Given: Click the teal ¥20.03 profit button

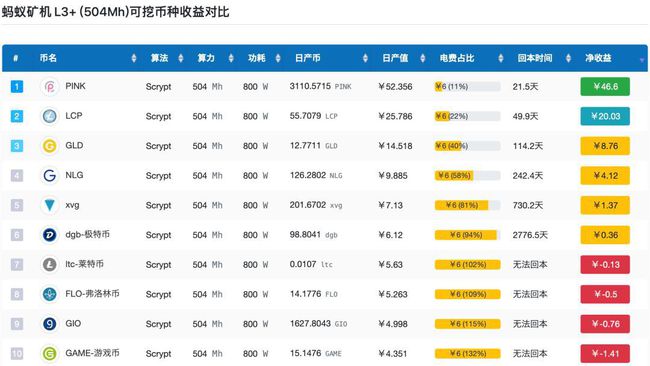Looking at the screenshot, I should point(605,116).
